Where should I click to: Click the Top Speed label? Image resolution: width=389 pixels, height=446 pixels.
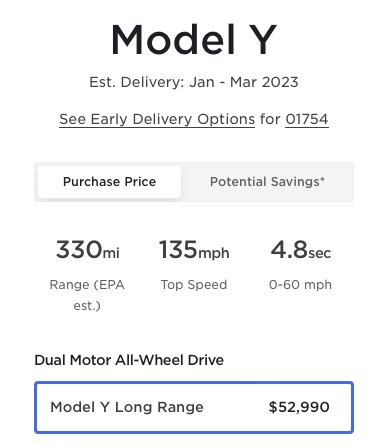(194, 285)
